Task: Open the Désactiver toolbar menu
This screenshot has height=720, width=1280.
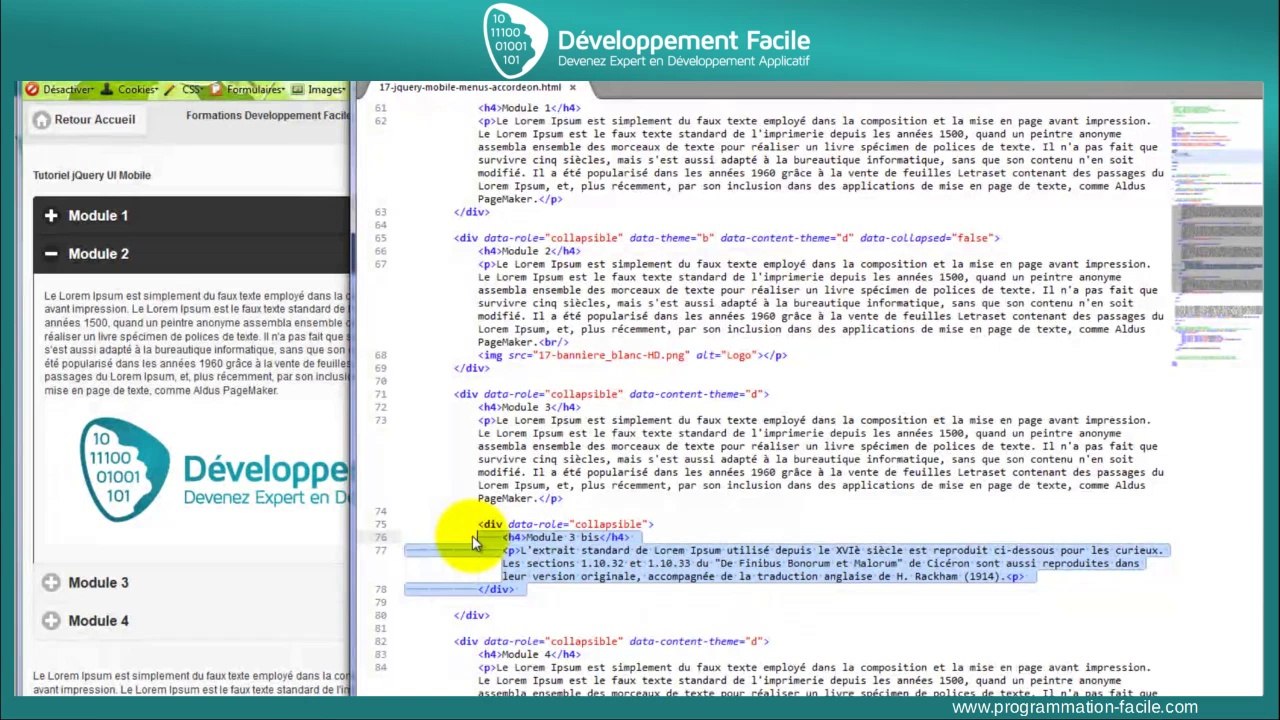Action: [59, 89]
